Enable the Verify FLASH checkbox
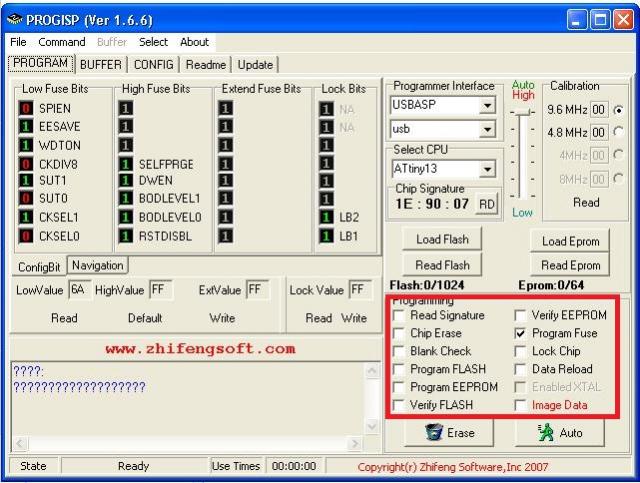The width and height of the screenshot is (640, 483). (400, 405)
